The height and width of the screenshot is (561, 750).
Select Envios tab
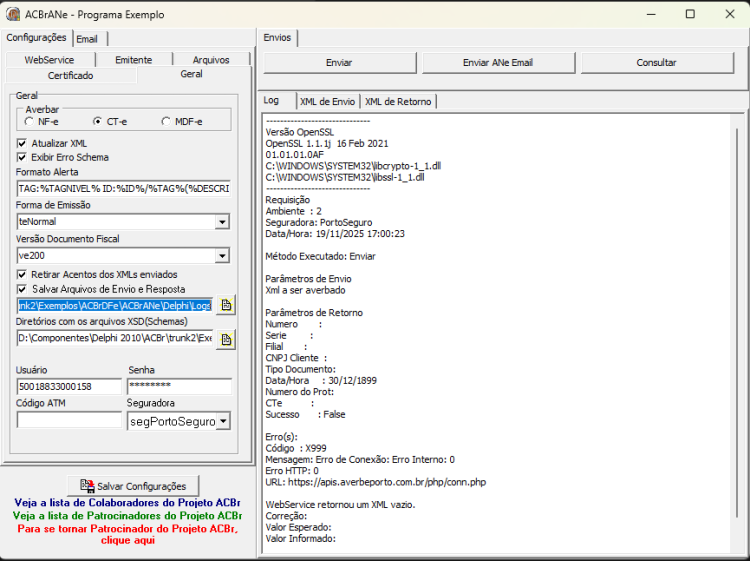tap(277, 37)
